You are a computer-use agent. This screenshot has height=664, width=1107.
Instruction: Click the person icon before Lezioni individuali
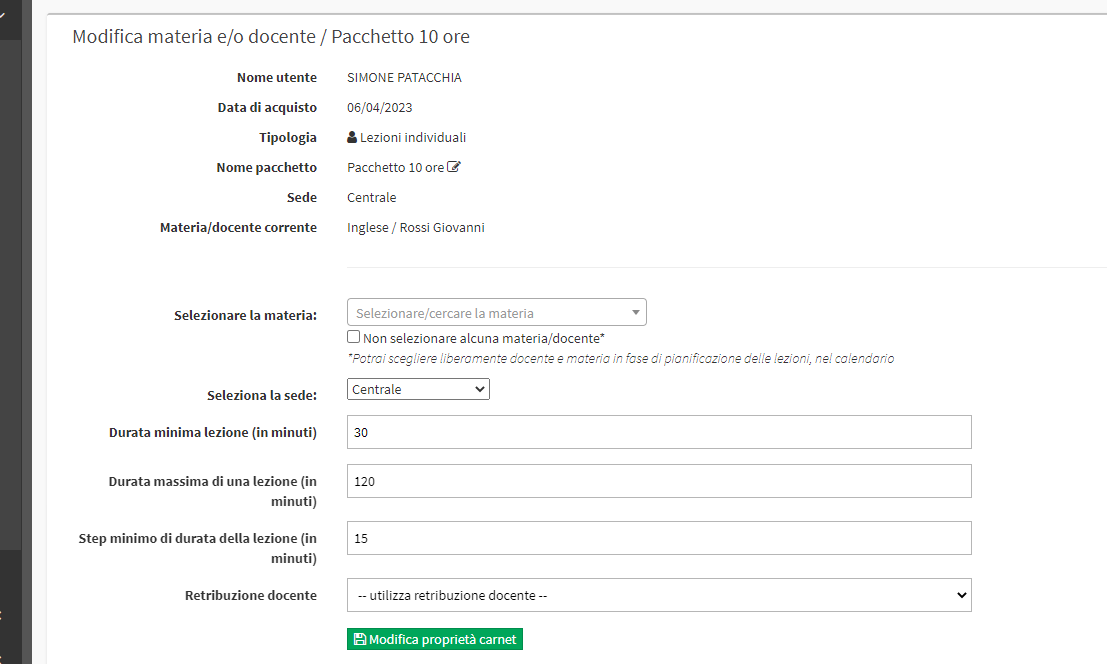click(352, 138)
